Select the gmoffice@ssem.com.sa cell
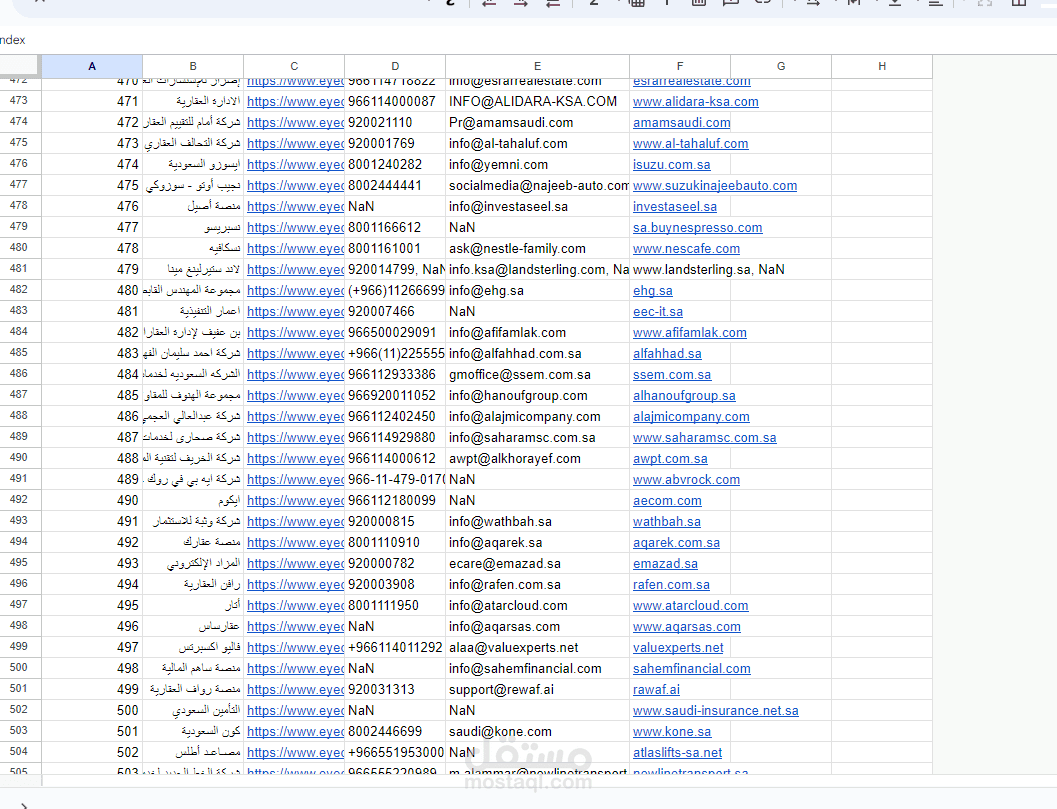Screen dimensions: 1057x809 [x=537, y=374]
